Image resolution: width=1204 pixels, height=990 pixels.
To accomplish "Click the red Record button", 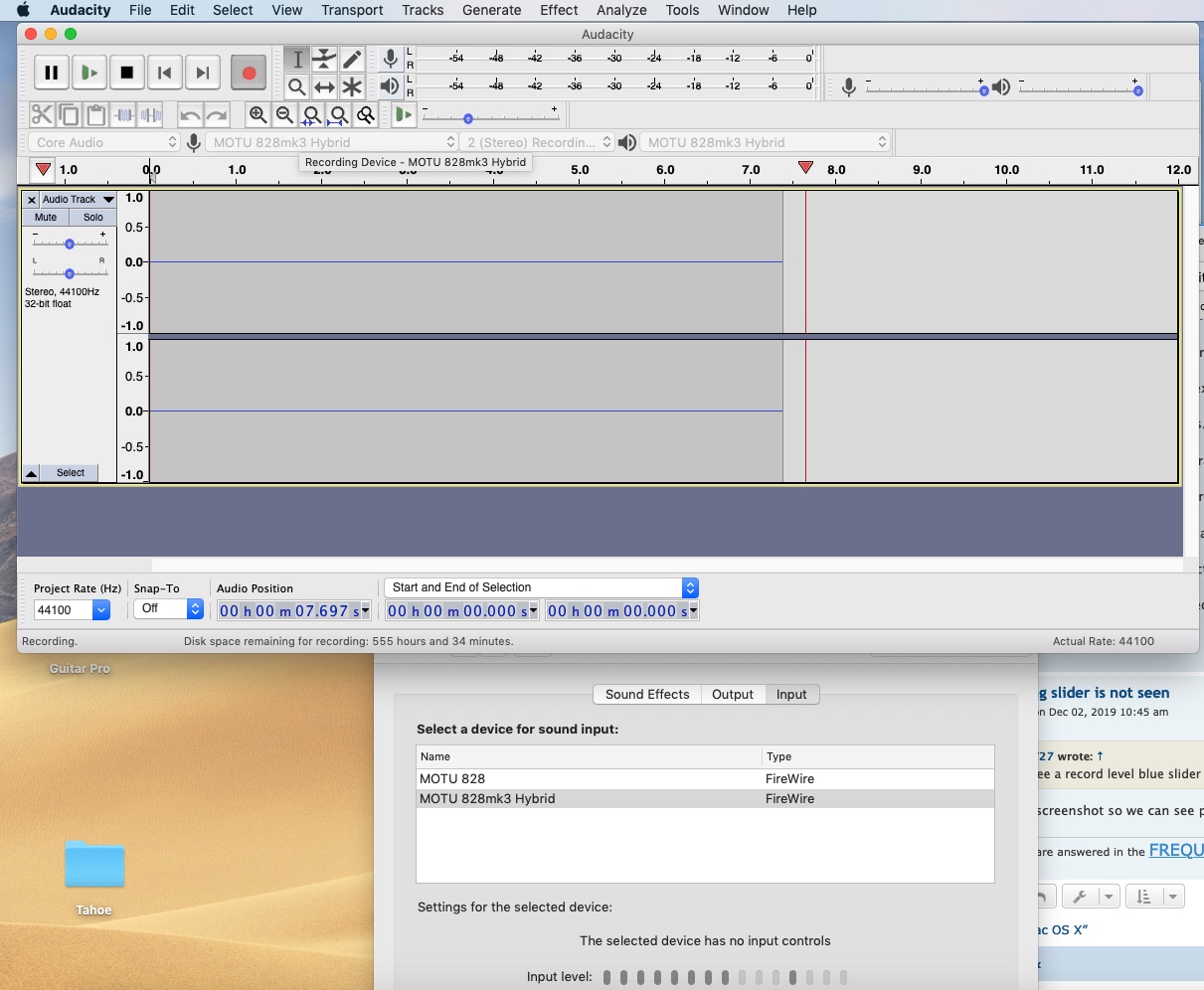I will click(249, 73).
